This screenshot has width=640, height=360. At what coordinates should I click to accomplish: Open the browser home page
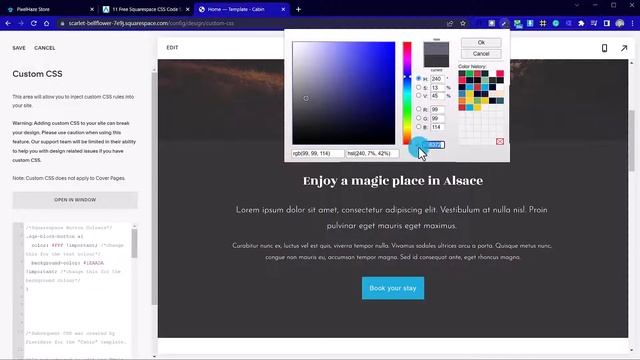tap(47, 23)
